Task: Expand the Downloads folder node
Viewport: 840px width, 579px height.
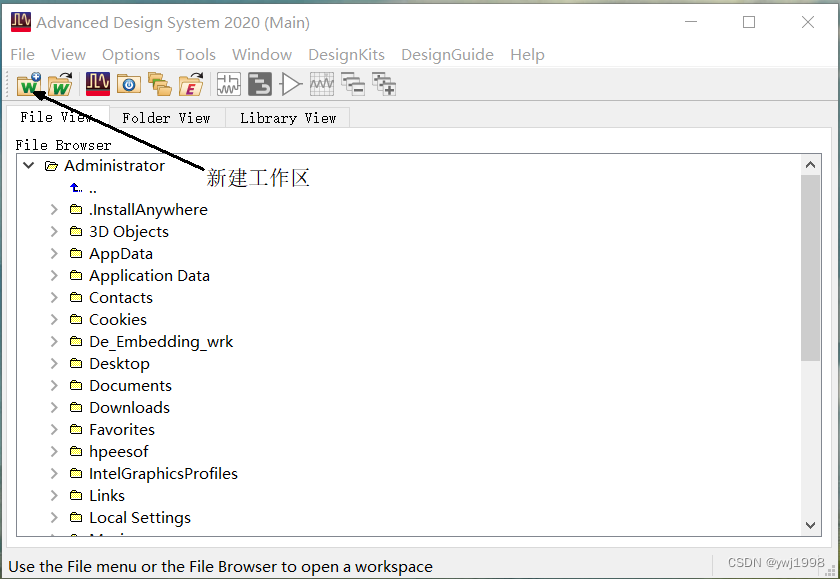Action: click(x=54, y=407)
